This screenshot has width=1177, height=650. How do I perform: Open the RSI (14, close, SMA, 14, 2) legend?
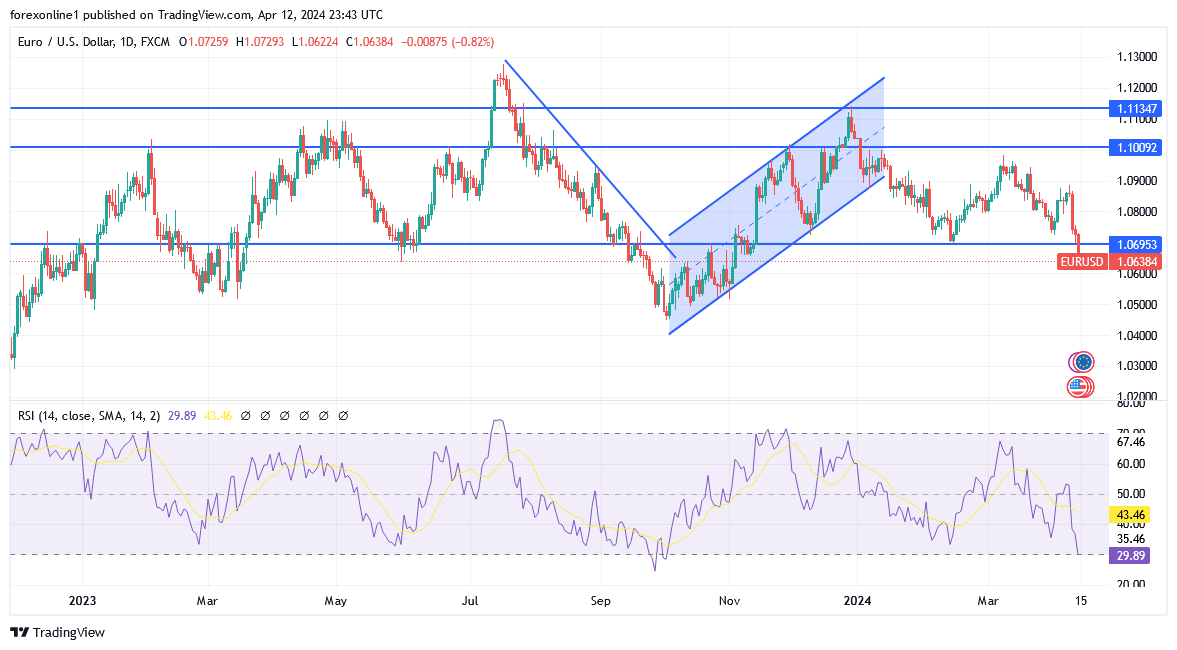[x=89, y=416]
